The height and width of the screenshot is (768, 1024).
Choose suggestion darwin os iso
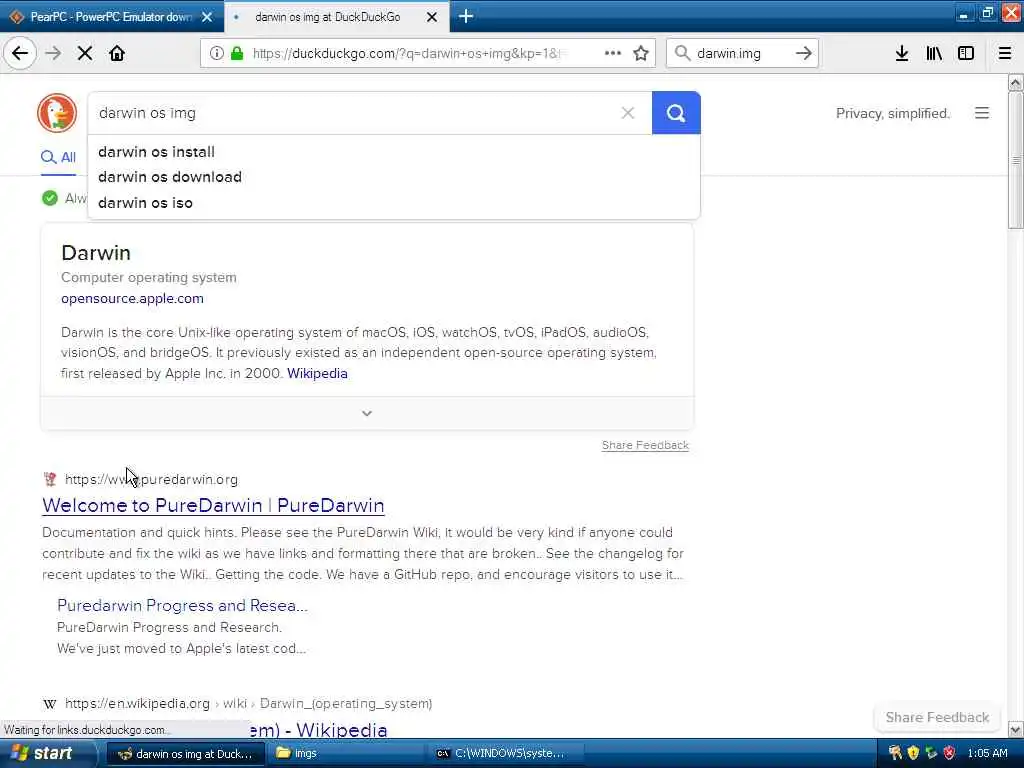click(394, 202)
